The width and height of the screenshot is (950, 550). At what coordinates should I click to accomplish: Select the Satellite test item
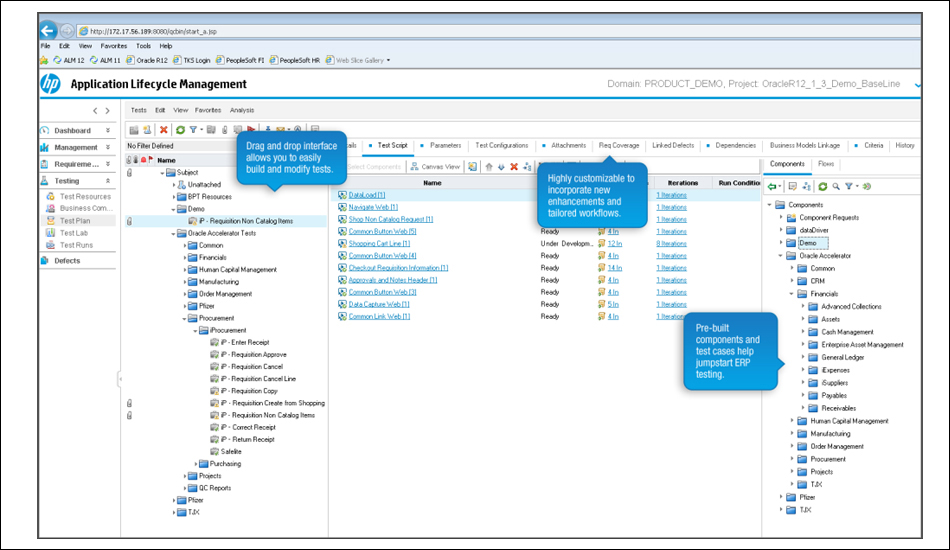tap(231, 451)
